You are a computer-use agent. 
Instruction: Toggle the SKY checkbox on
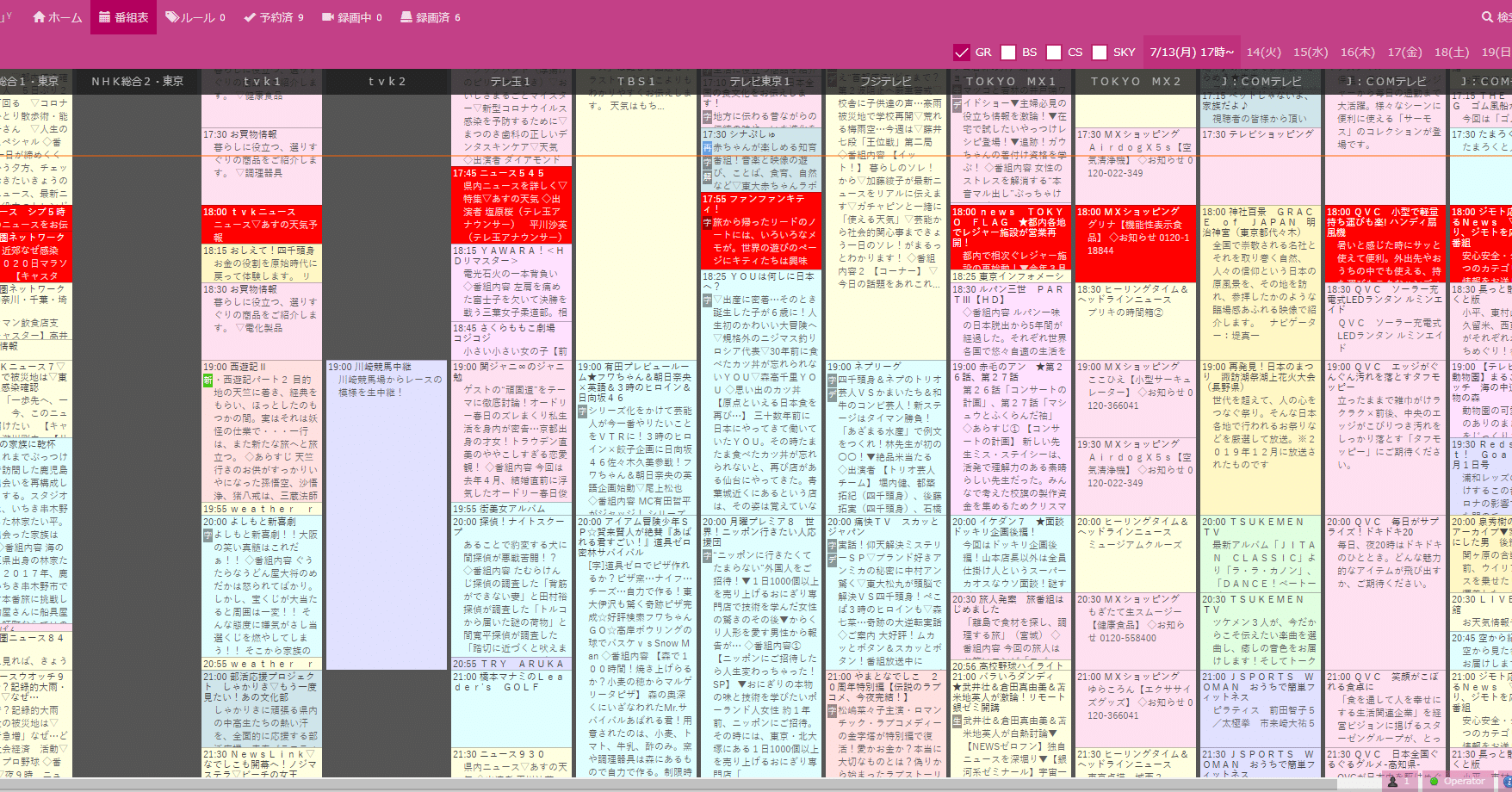(x=1100, y=52)
